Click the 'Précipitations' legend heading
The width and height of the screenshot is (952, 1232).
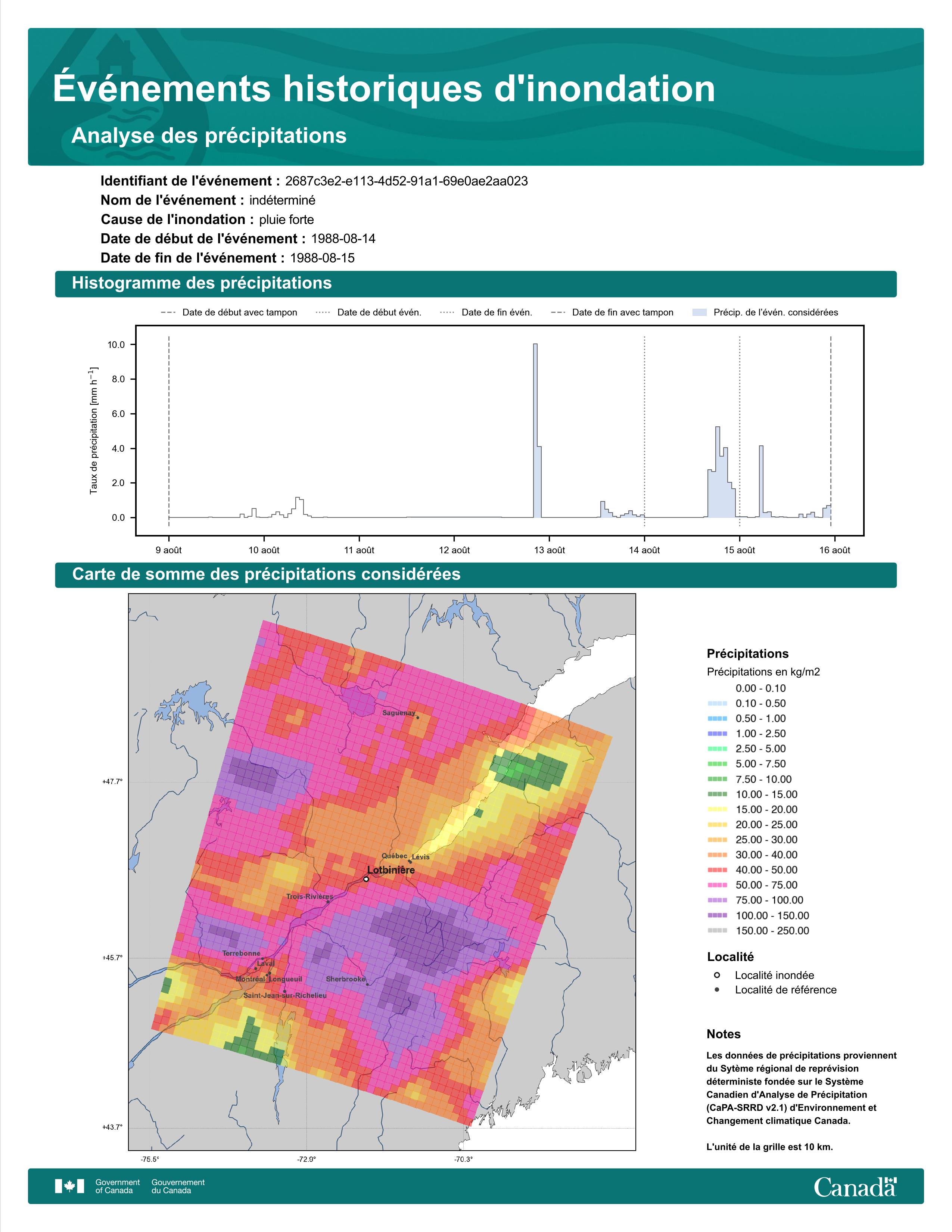tap(747, 654)
